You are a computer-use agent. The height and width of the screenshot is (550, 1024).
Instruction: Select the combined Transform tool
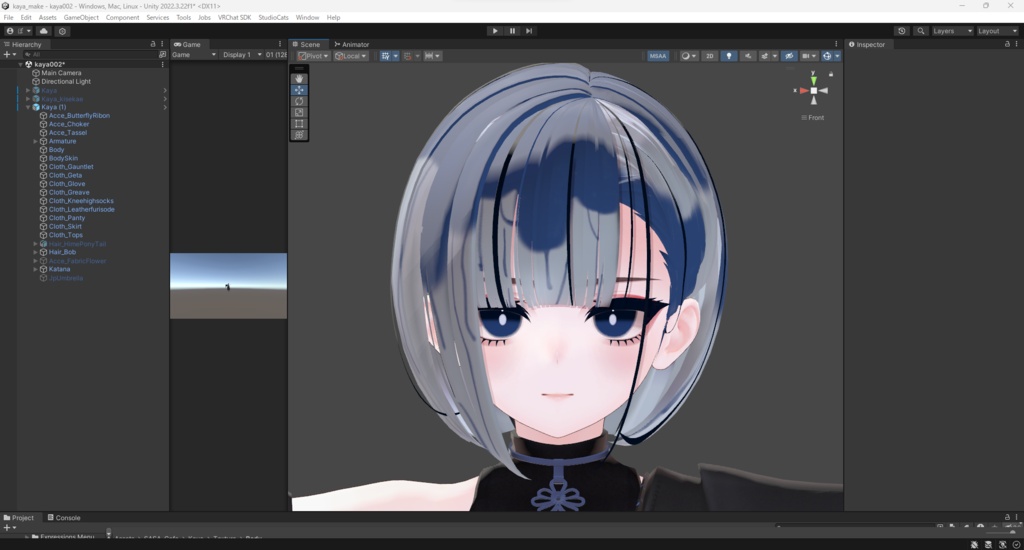tap(299, 135)
